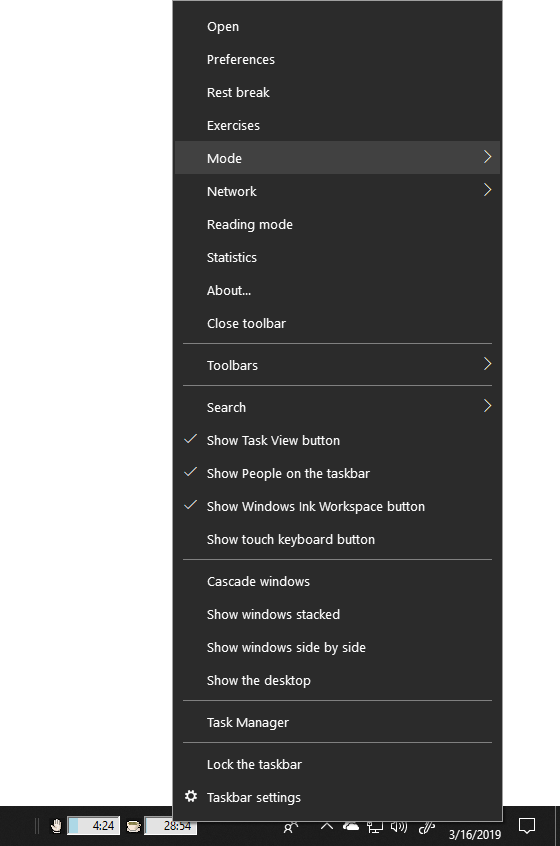Show hidden system tray icons
560x846 pixels.
326,826
